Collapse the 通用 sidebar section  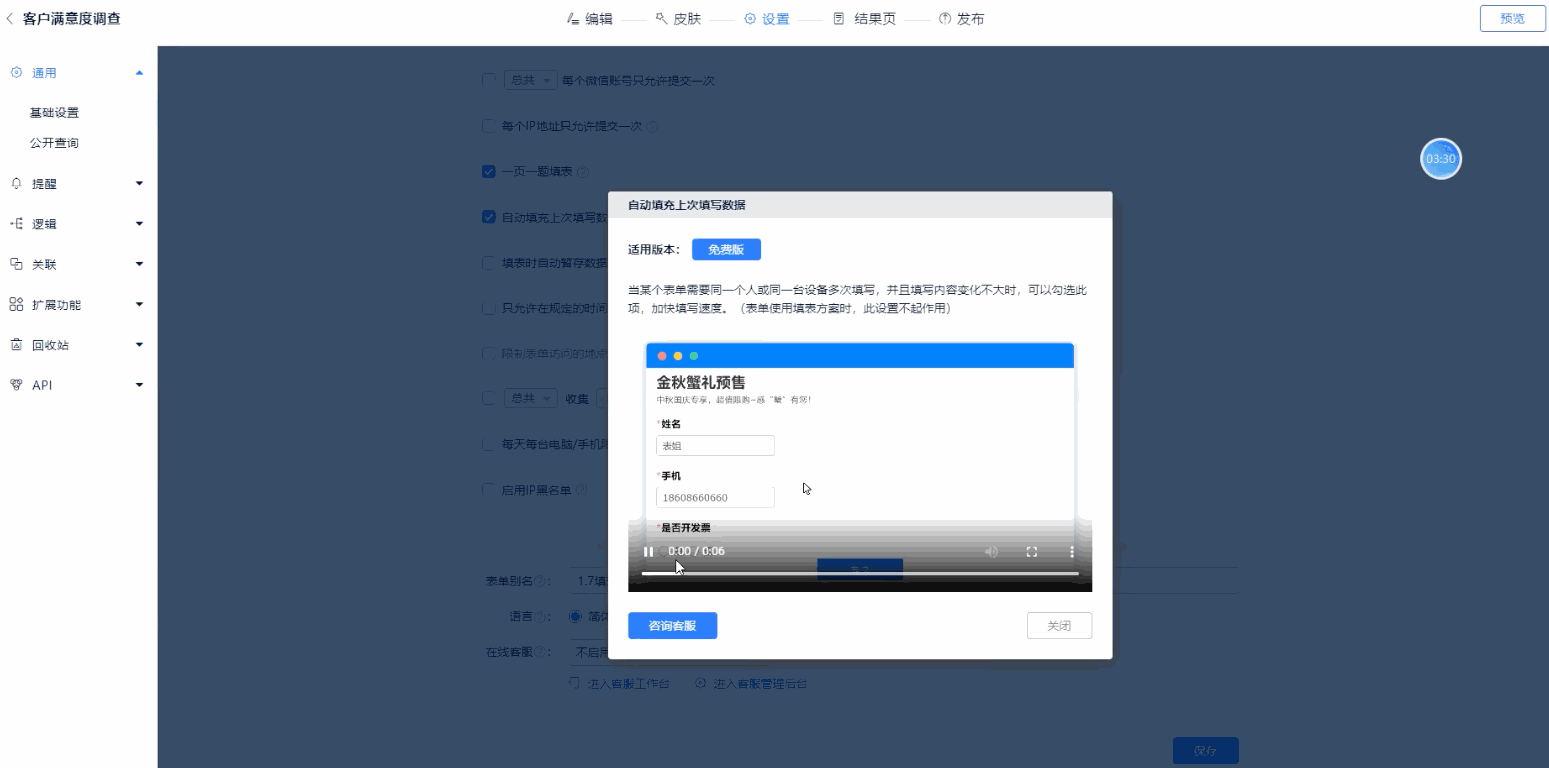(x=139, y=73)
